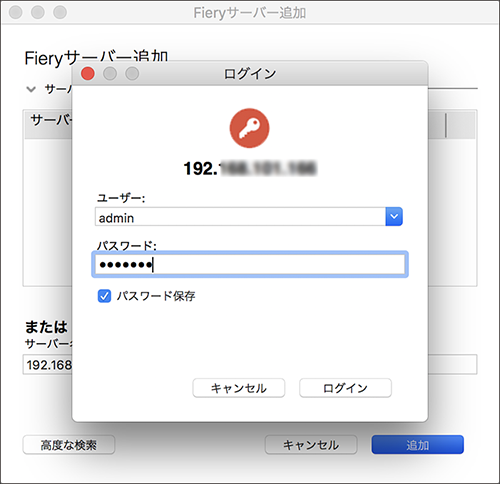500x484 pixels.
Task: Click キャンセル button in Fiery server window
Action: (x=311, y=445)
